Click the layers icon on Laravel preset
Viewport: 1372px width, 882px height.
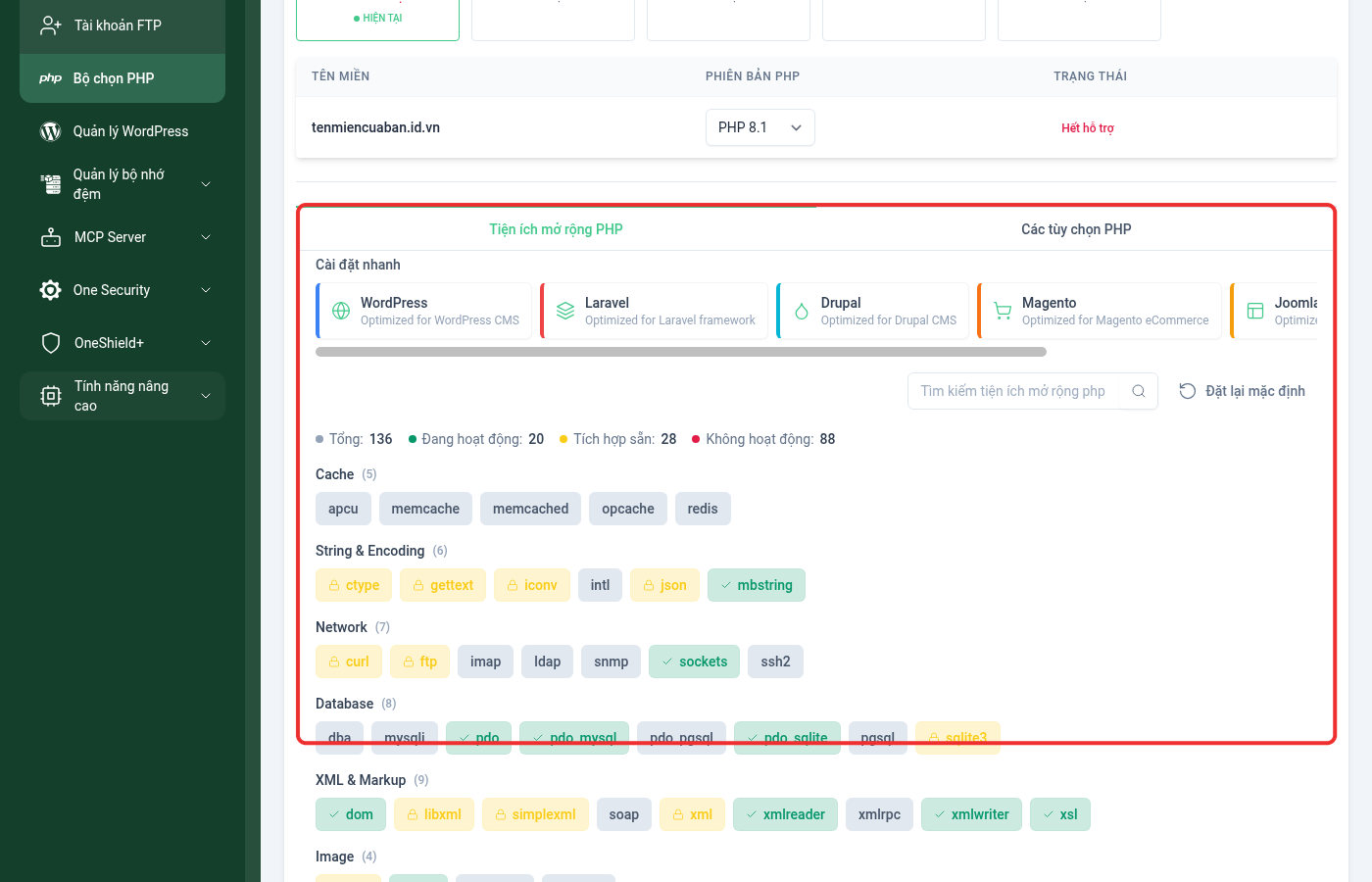pos(565,311)
